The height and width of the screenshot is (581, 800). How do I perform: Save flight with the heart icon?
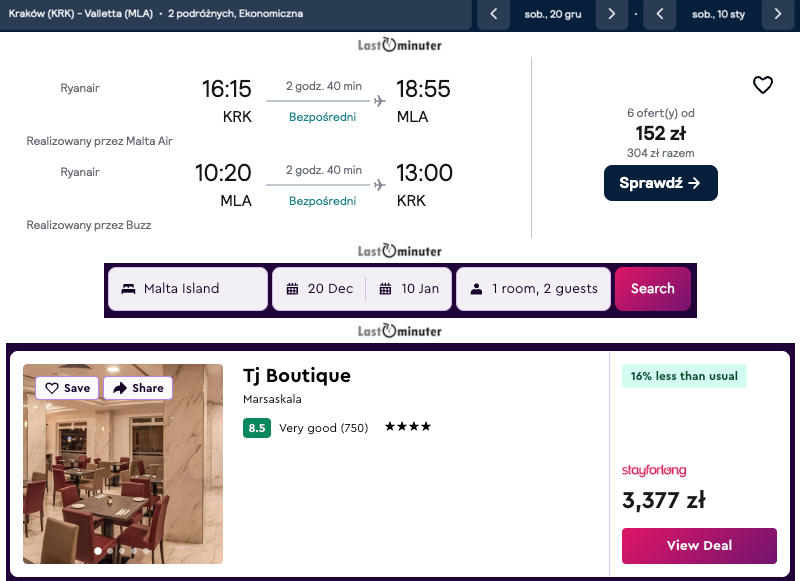click(x=763, y=85)
